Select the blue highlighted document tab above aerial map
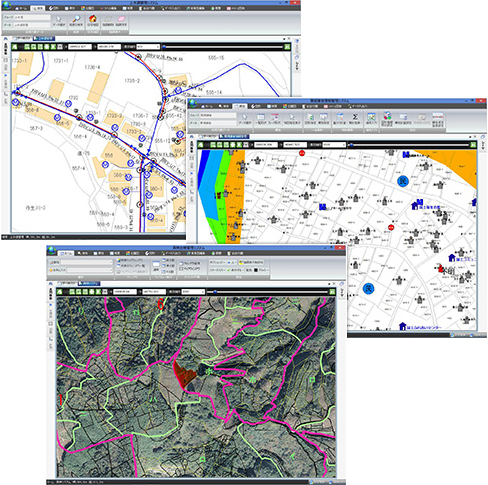Viewport: 488px width, 485px height. coord(89,284)
